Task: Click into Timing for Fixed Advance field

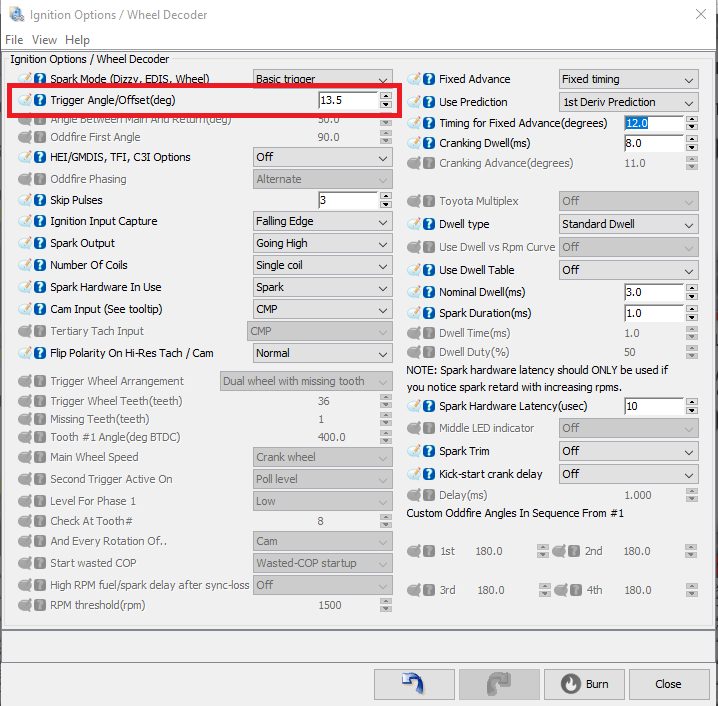Action: 654,123
